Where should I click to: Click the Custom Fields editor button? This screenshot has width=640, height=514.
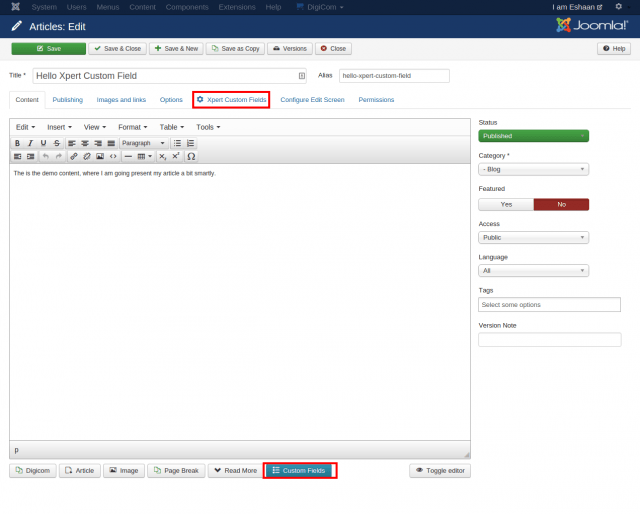pos(300,471)
